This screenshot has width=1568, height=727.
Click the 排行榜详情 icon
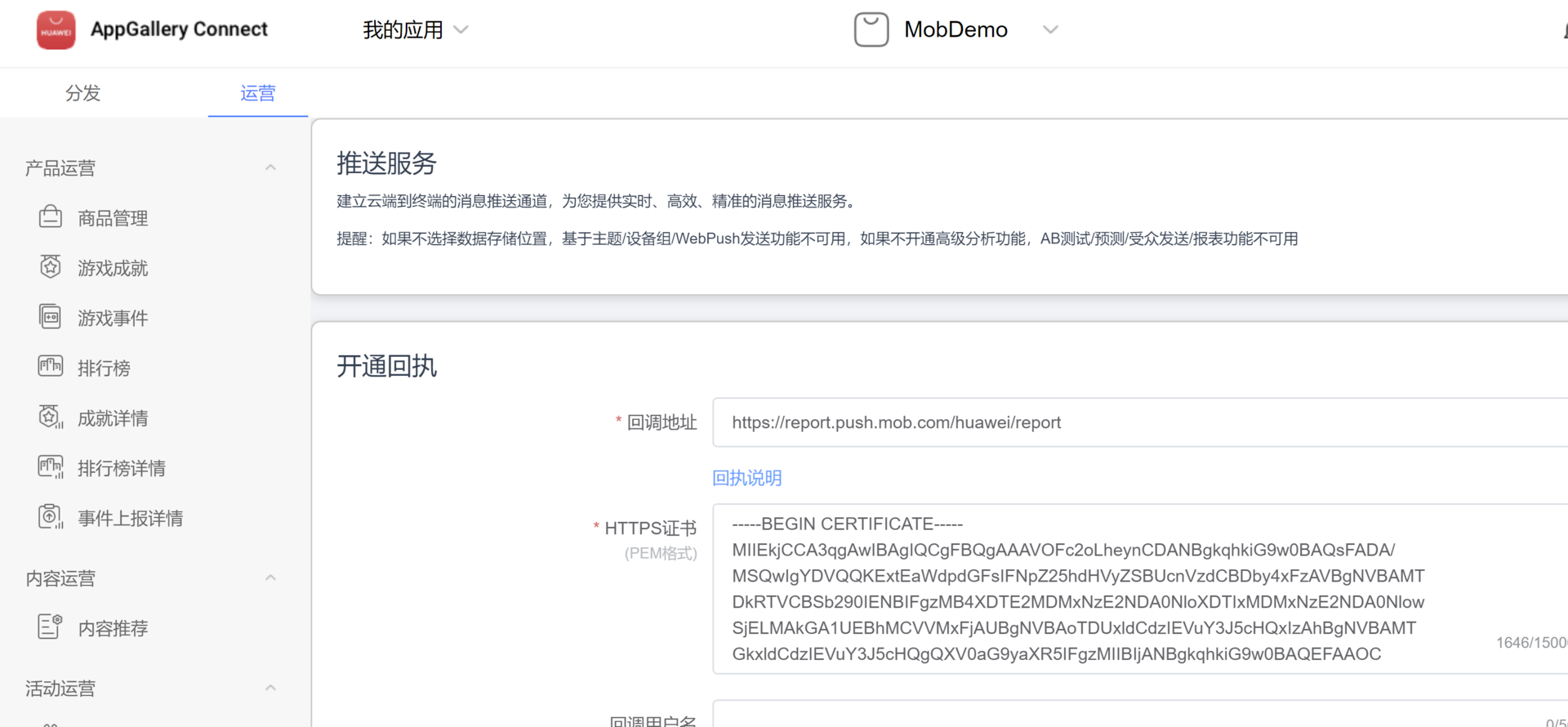click(x=51, y=466)
